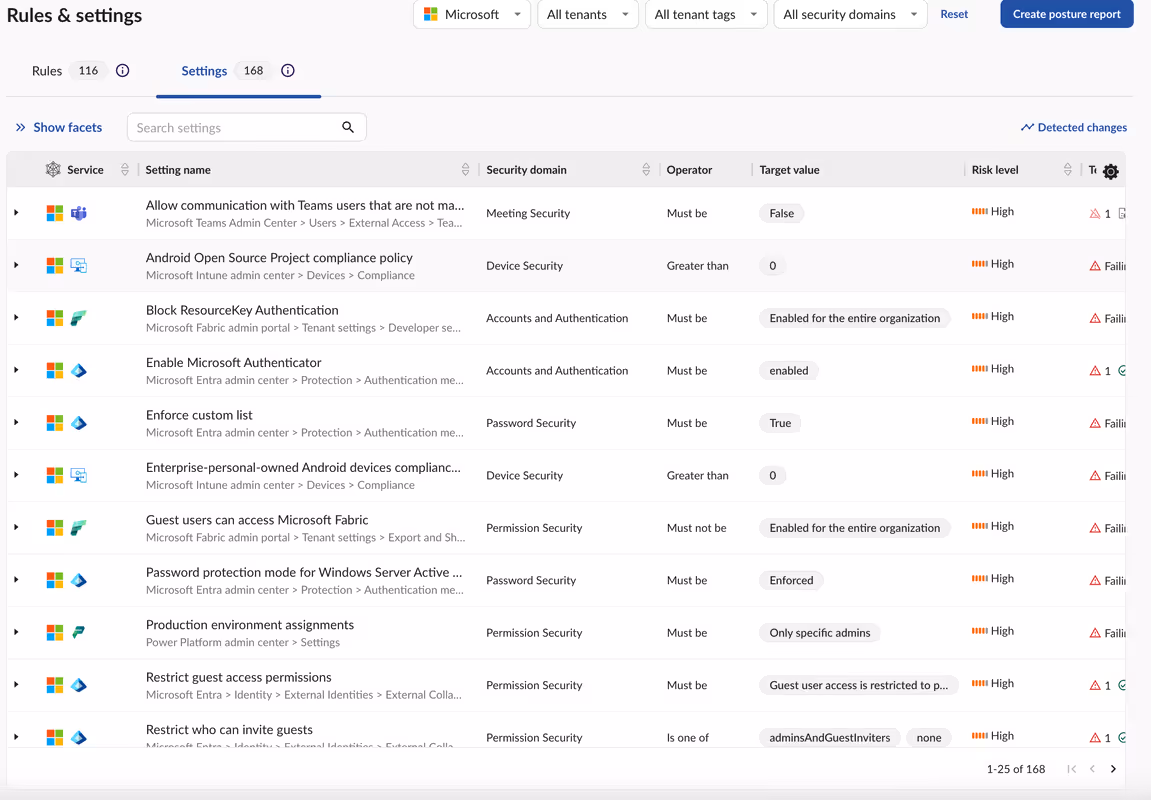Screen dimensions: 1151x800
Task: Click the Entra icon in Enable Microsoft Authenticator row
Action: pyautogui.click(x=79, y=371)
